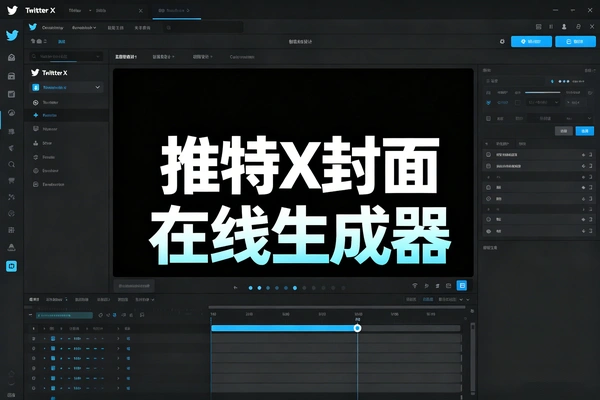
Task: Open the user profile icon at top right
Action: tap(564, 26)
